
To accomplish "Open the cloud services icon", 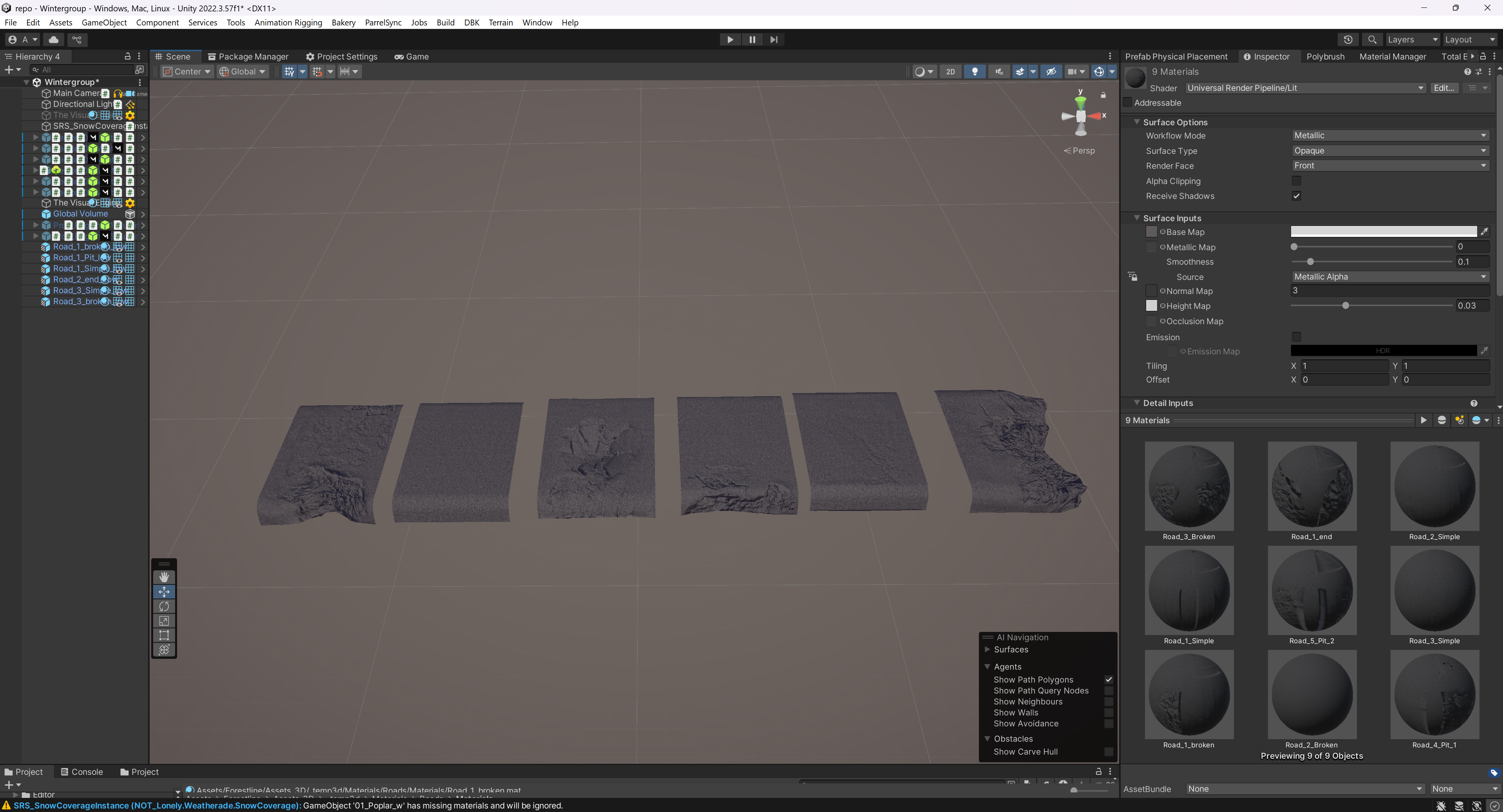I will click(x=54, y=40).
